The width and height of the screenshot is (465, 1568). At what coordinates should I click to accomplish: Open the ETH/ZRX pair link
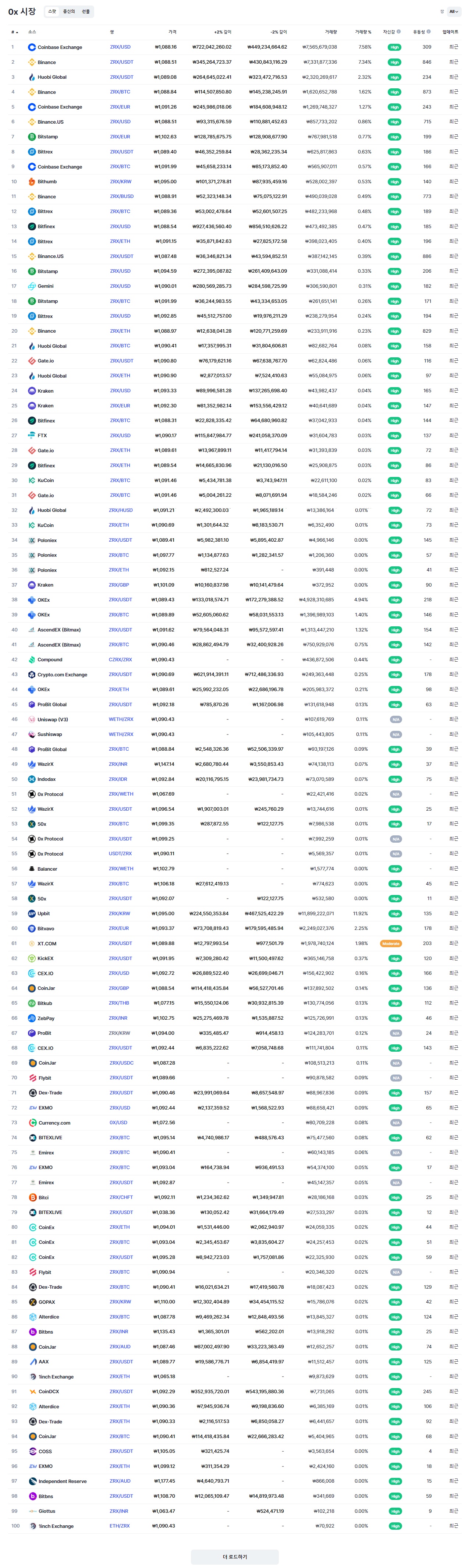(119, 1526)
